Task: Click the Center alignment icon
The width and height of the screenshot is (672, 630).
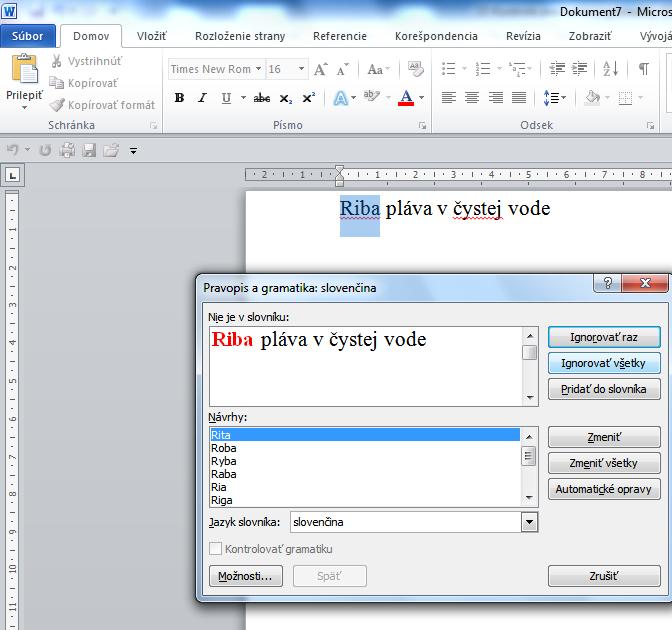Action: [x=472, y=98]
